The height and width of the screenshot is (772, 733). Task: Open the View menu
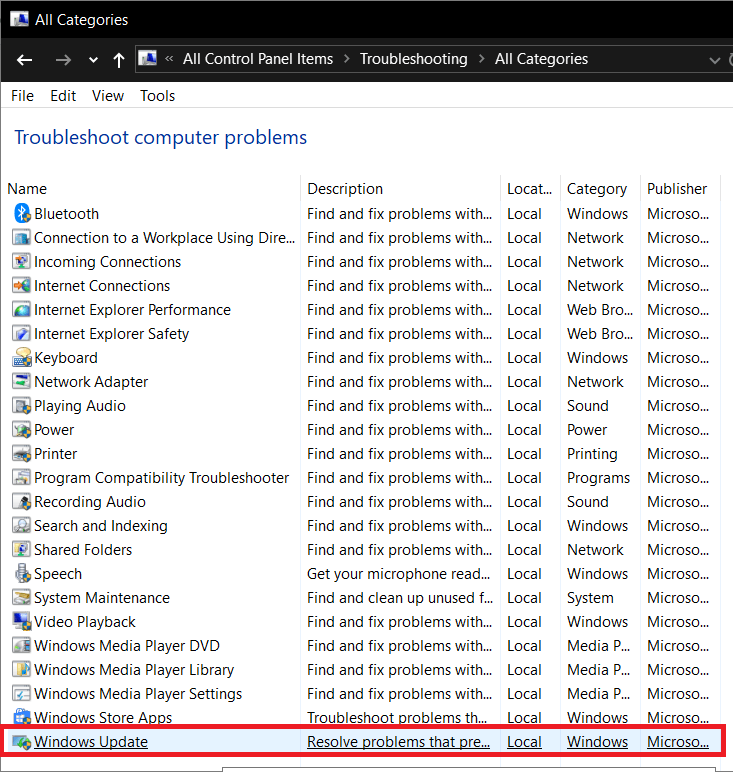pyautogui.click(x=108, y=96)
